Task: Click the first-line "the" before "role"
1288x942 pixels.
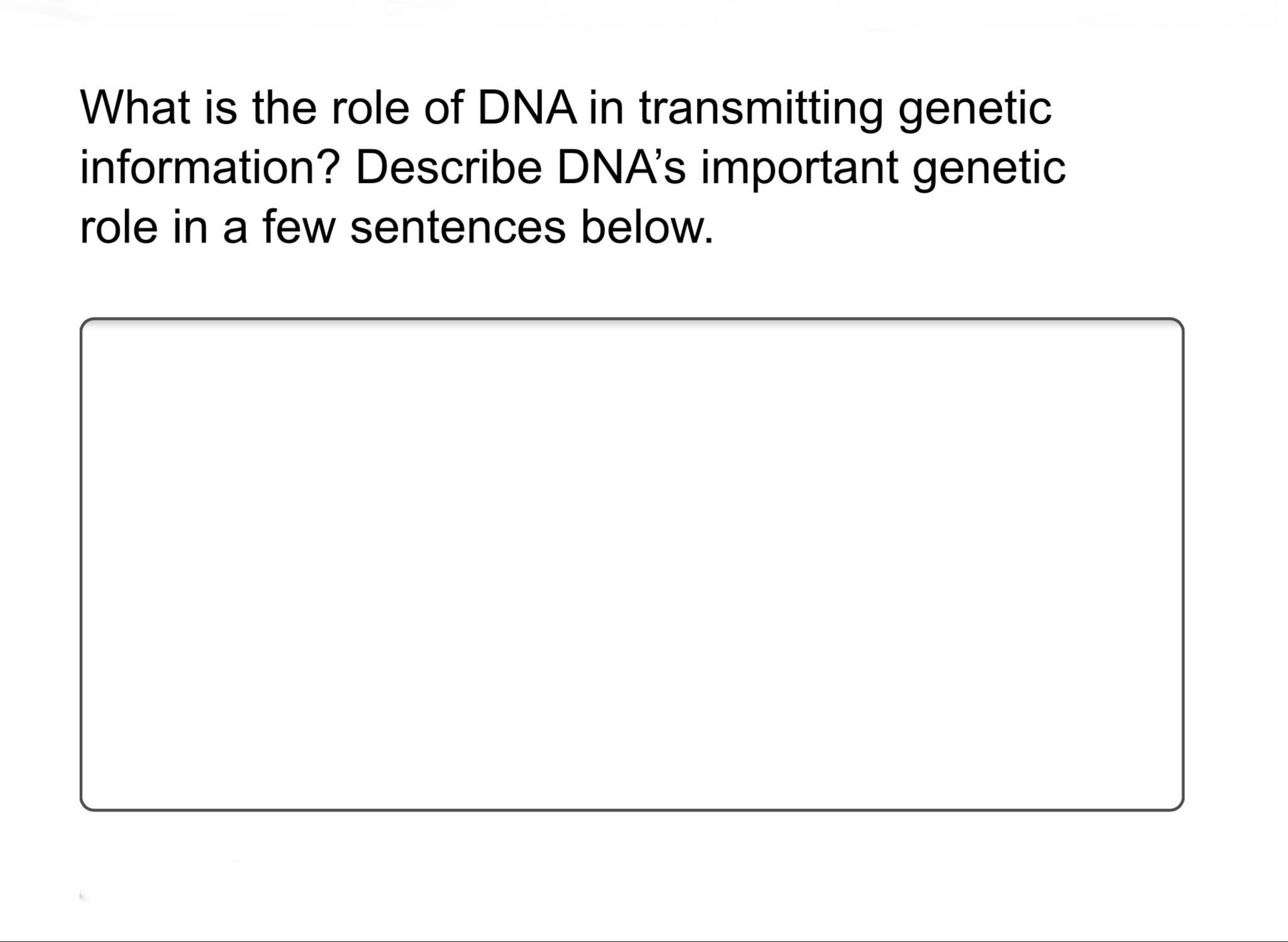Action: click(284, 108)
